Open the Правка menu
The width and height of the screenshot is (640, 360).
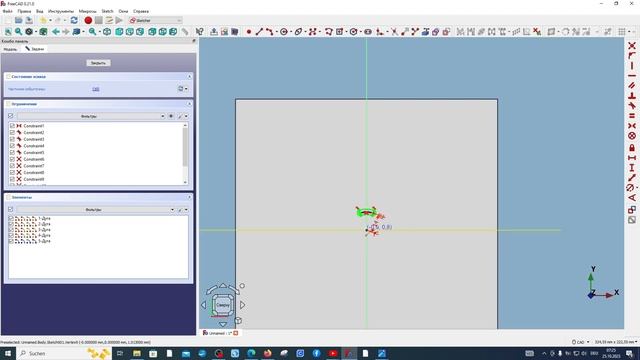point(24,11)
